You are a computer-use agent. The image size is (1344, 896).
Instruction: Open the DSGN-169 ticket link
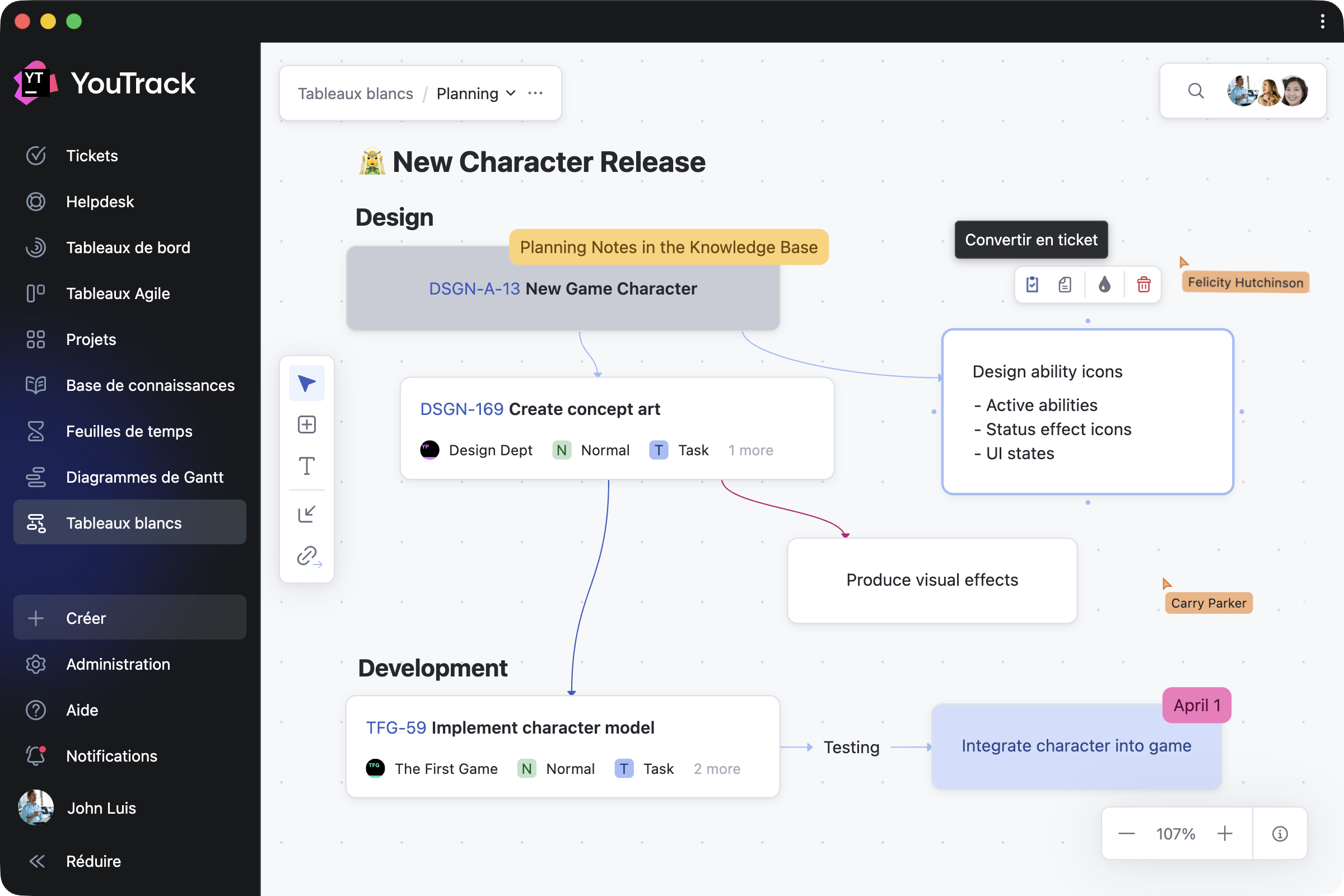tap(461, 409)
